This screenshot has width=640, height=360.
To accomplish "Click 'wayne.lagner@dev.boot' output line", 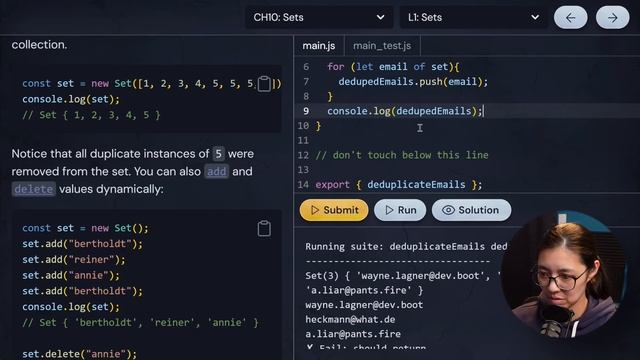I will point(364,305).
